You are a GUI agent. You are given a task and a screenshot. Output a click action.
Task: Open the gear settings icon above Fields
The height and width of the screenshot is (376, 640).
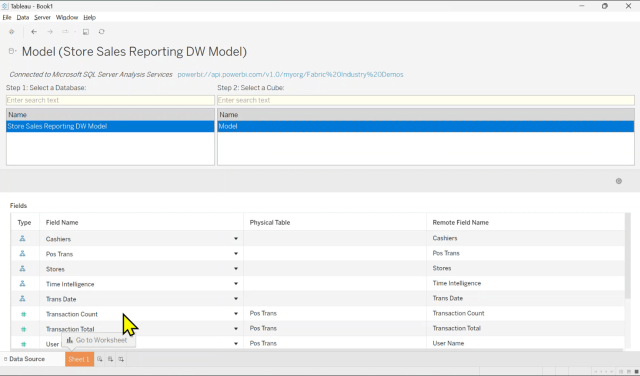pos(619,181)
